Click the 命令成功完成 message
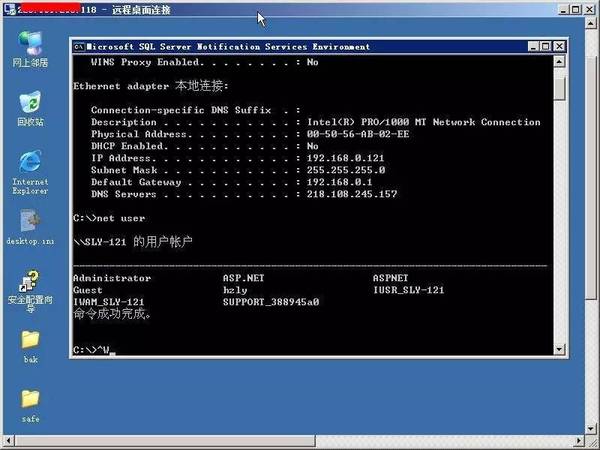 [x=112, y=314]
